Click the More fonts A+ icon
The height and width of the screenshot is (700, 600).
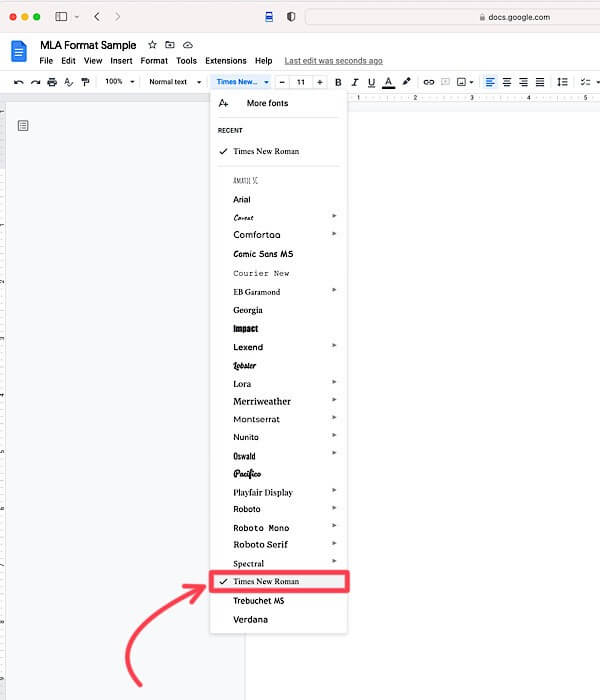click(224, 103)
